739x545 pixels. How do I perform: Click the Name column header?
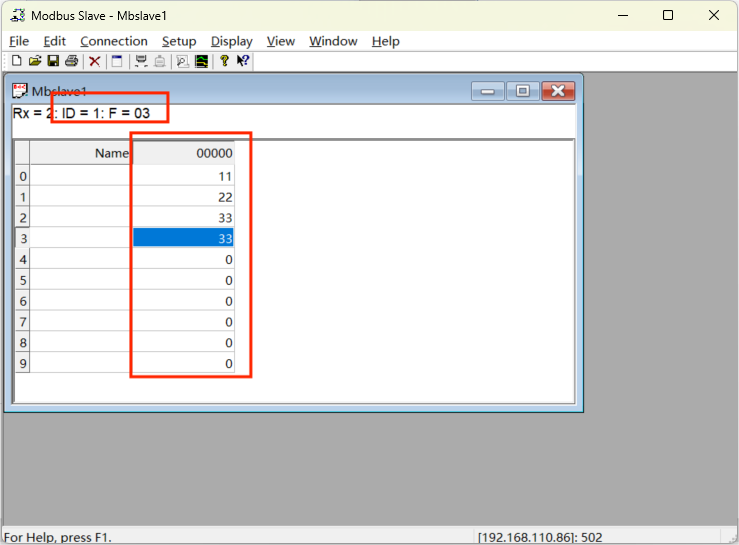coord(81,153)
